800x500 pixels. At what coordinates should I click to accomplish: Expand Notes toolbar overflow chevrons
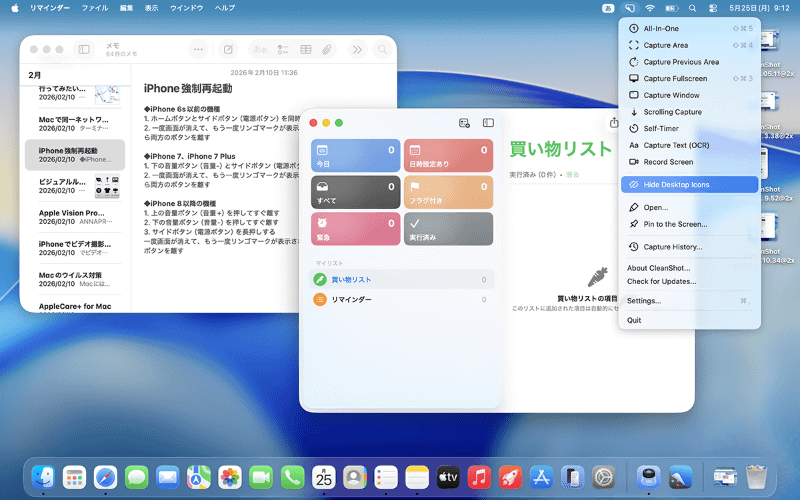[x=357, y=49]
